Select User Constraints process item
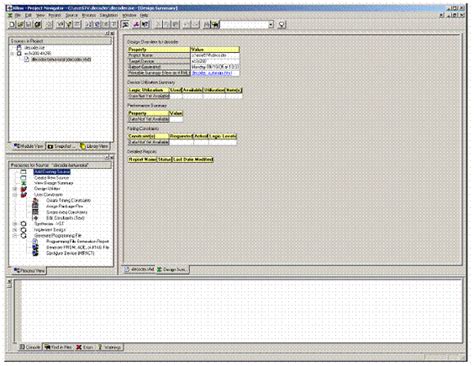 tap(48, 195)
